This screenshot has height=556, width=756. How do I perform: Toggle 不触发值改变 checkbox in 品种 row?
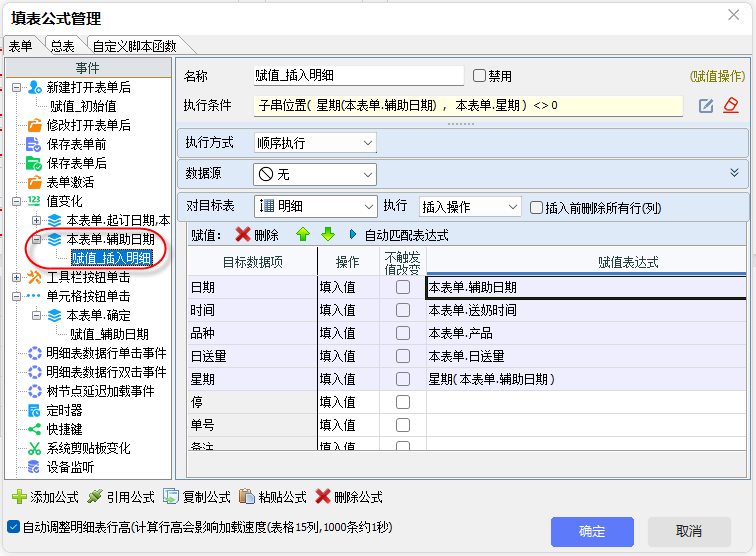(x=403, y=333)
